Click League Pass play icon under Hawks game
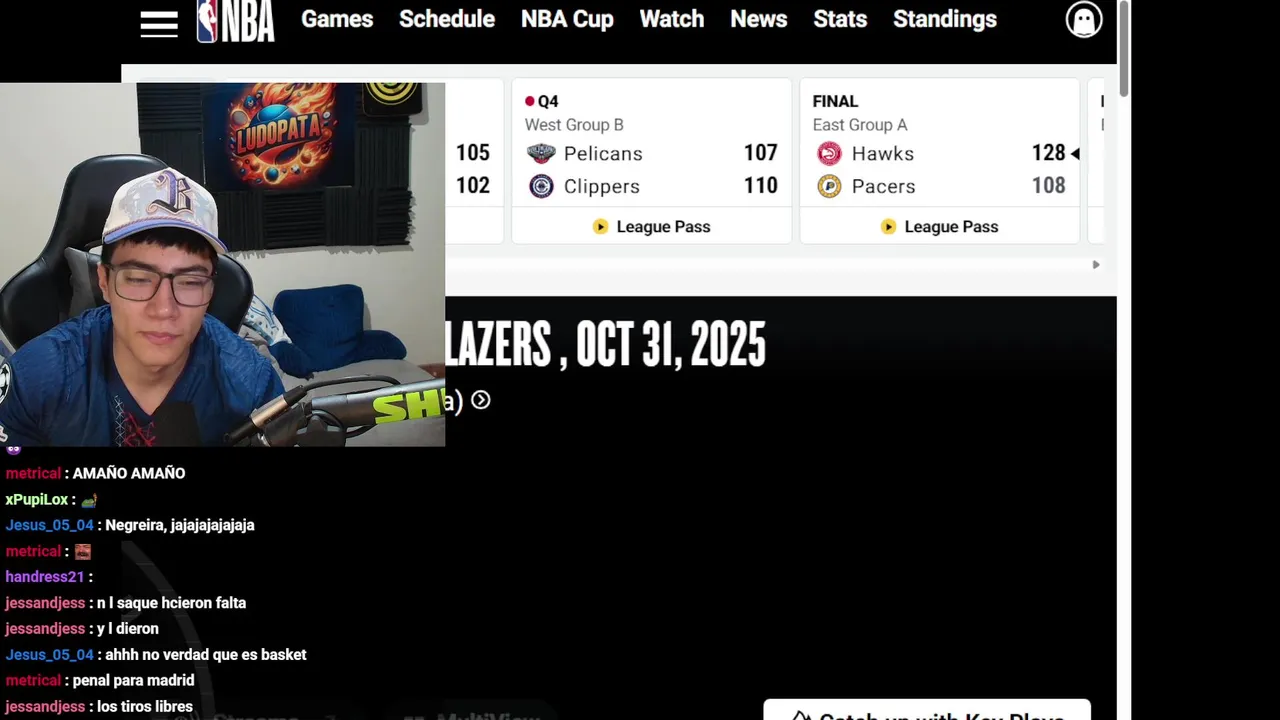The height and width of the screenshot is (720, 1280). pos(888,227)
